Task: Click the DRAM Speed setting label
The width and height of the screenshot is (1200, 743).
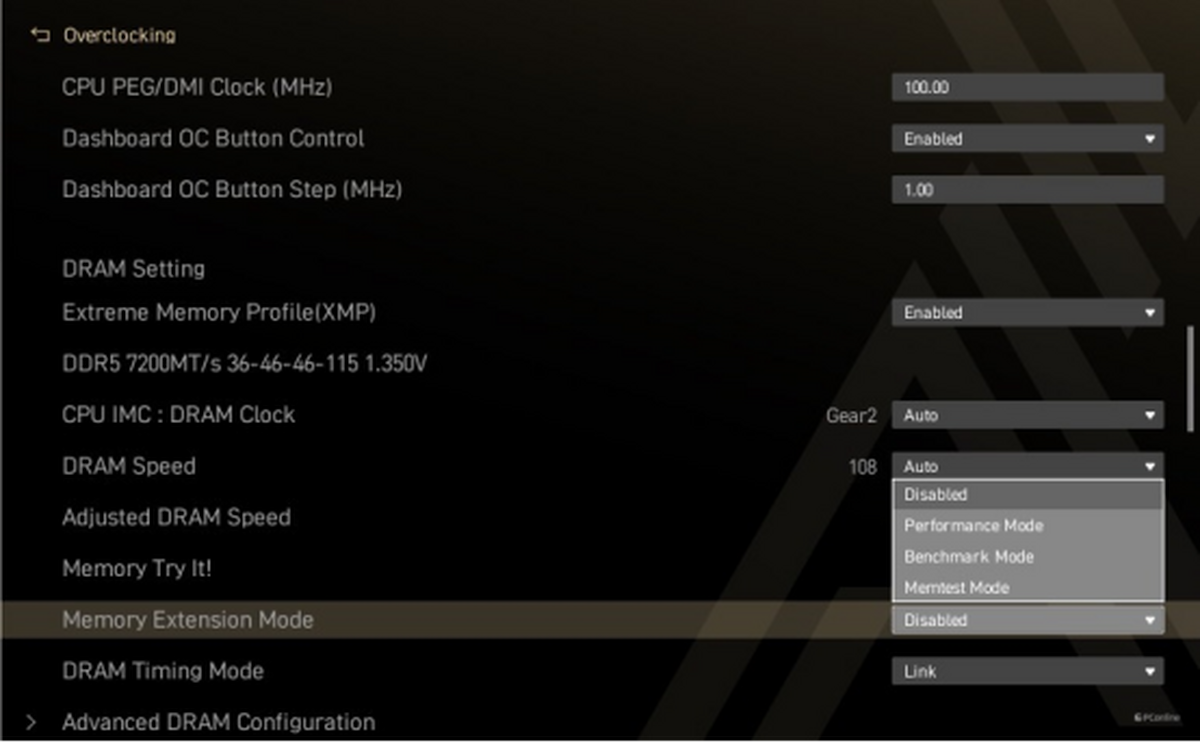Action: coord(129,466)
